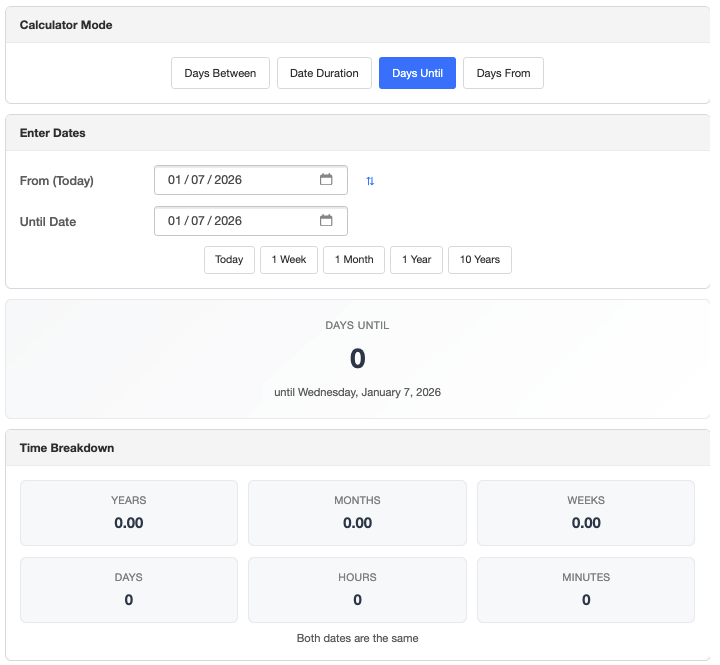Click year field in Until Date input
The image size is (720, 665).
(228, 221)
